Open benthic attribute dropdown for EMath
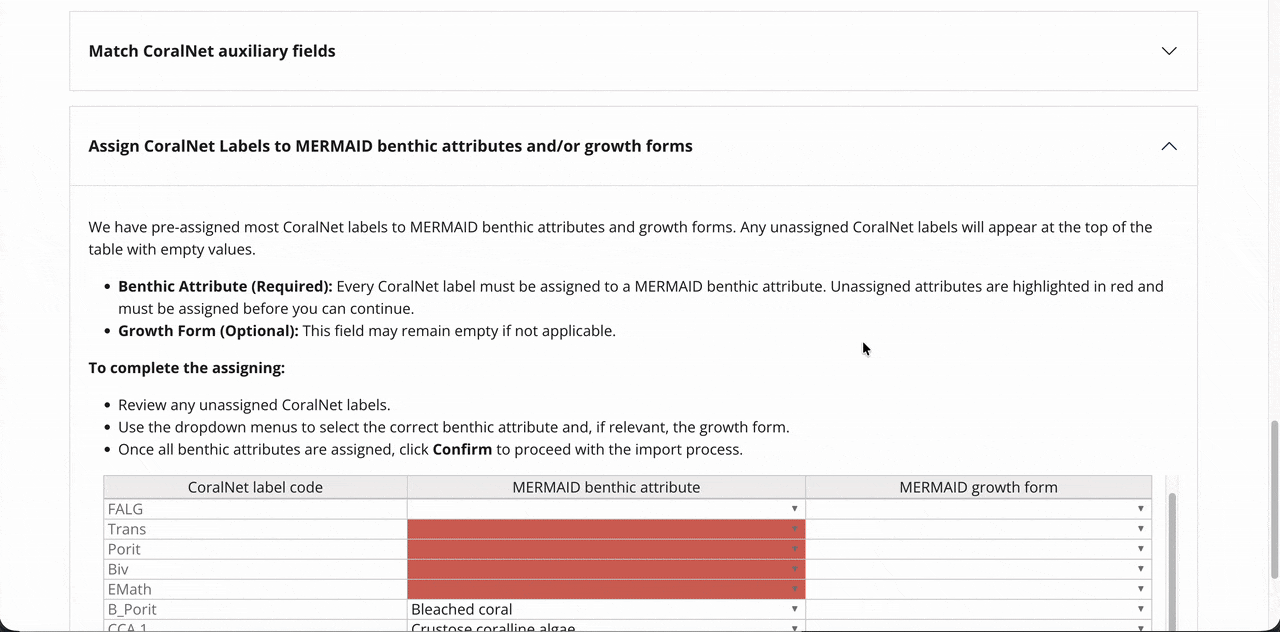 click(x=795, y=589)
